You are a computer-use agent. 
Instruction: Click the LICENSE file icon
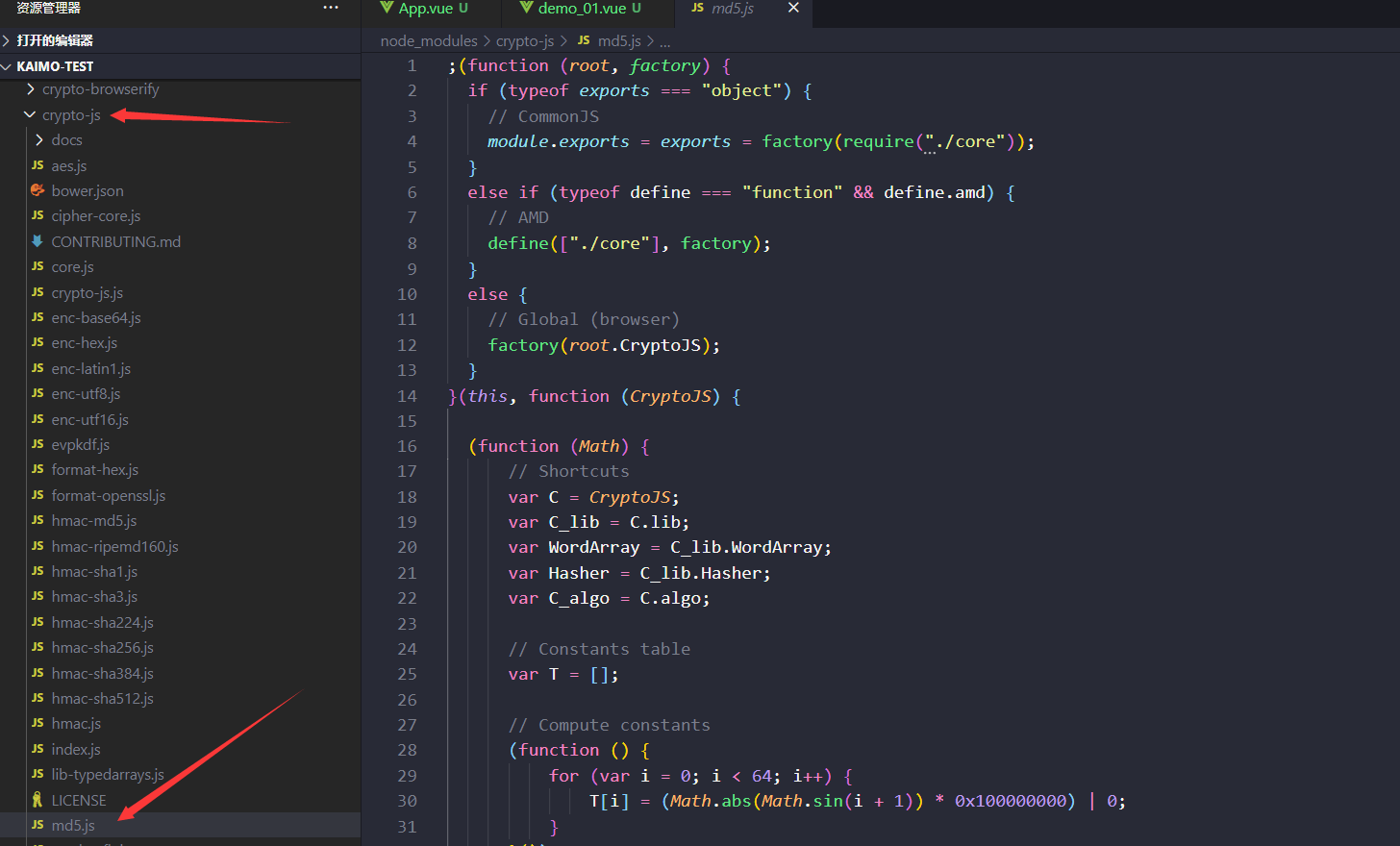pyautogui.click(x=37, y=799)
